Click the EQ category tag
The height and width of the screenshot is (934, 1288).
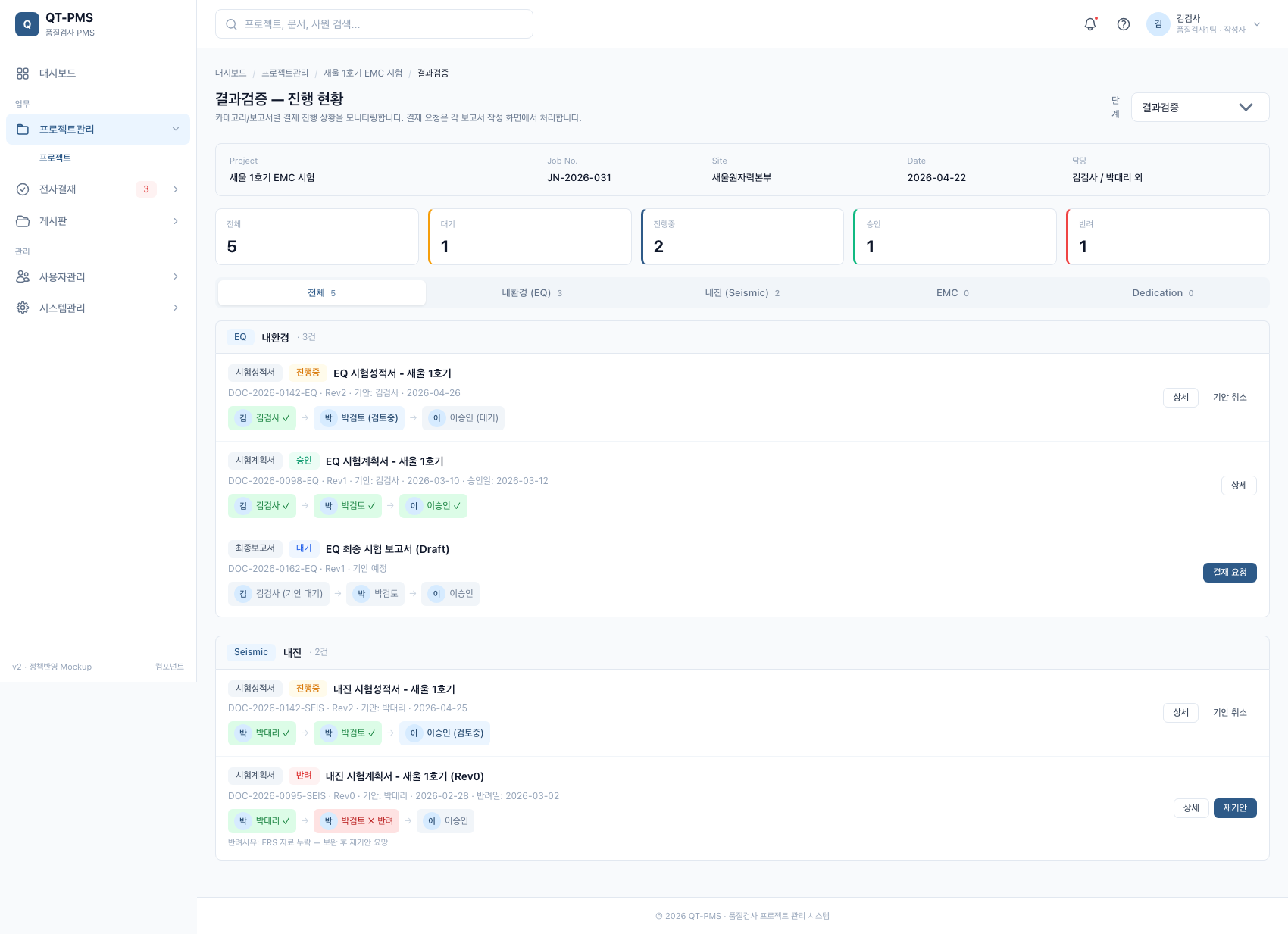(x=240, y=337)
